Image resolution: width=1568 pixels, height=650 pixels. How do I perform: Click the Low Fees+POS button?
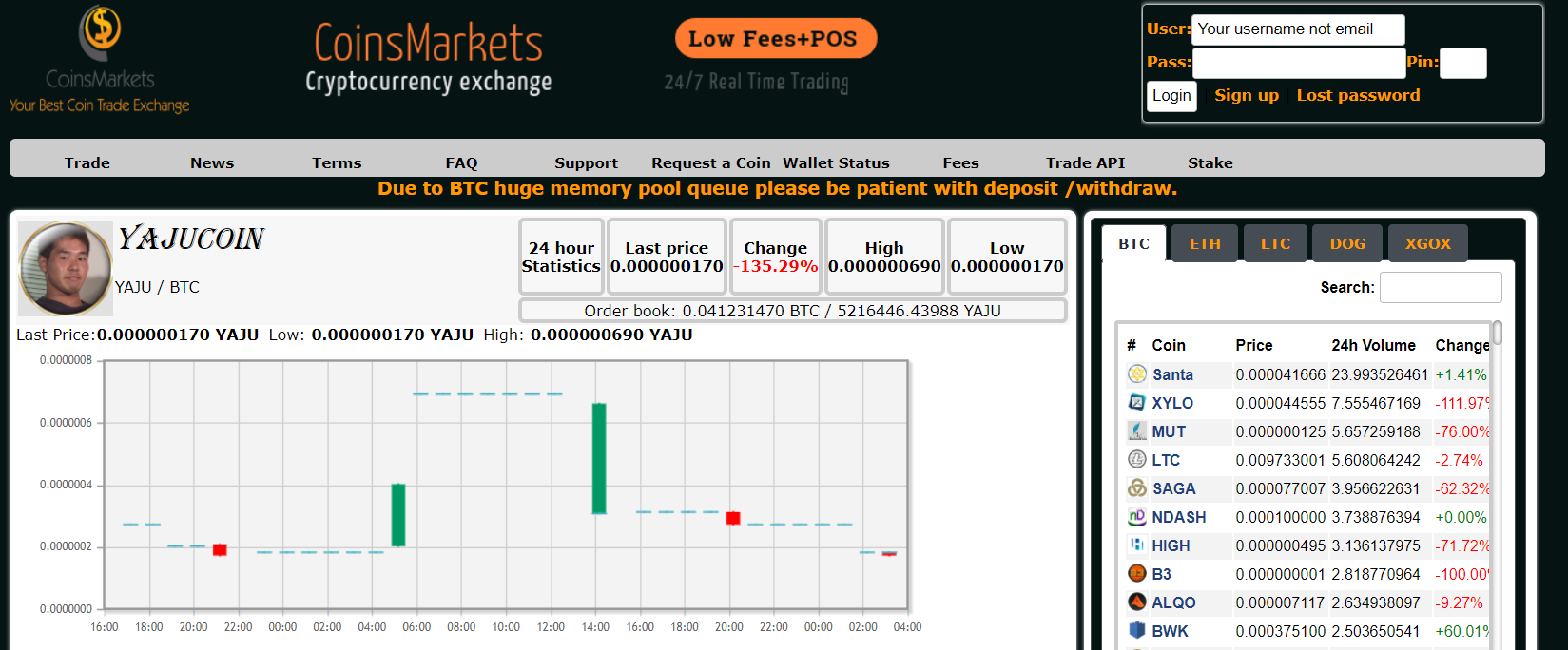(x=775, y=39)
